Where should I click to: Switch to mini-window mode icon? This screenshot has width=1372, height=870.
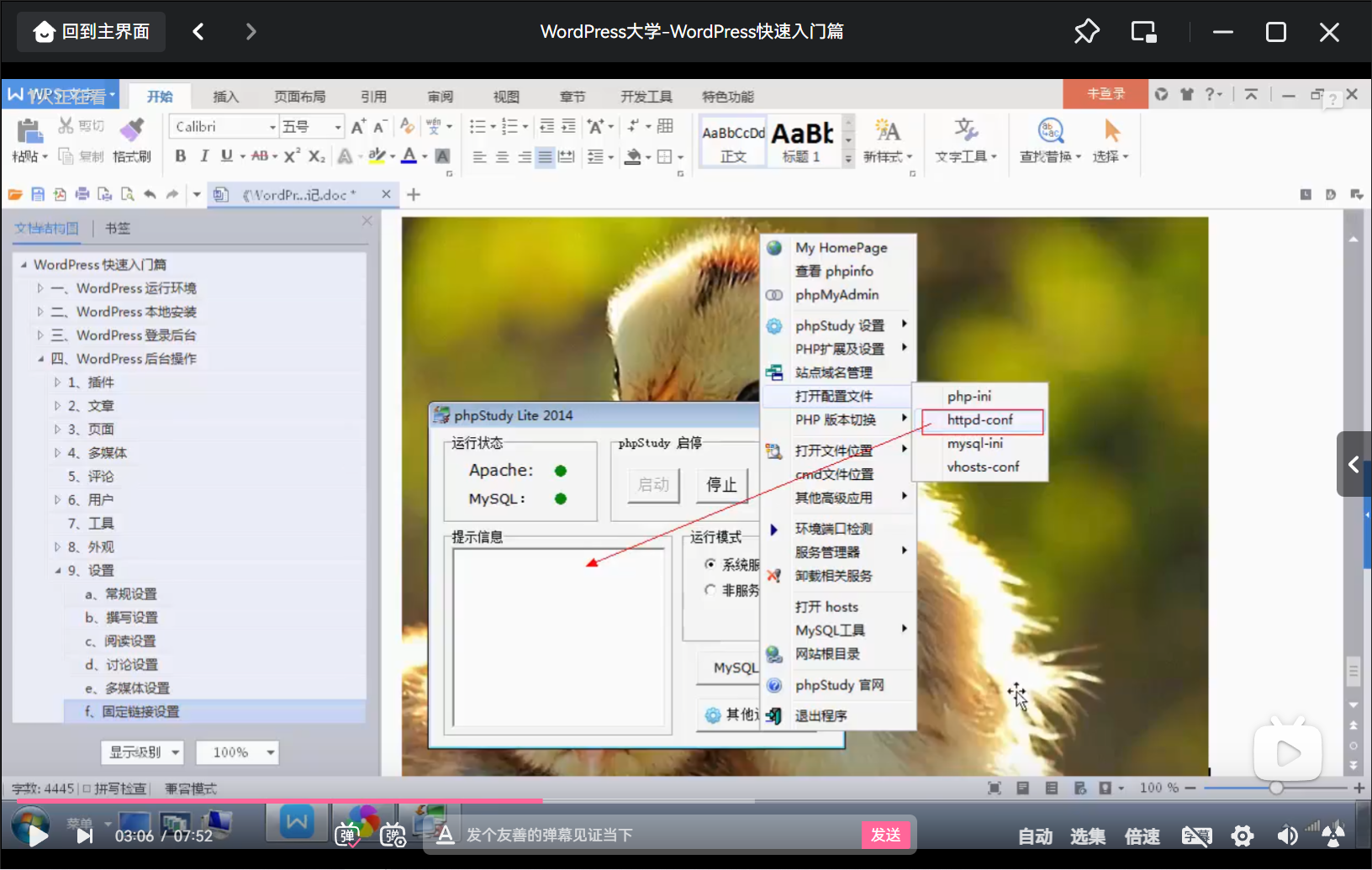(x=1143, y=32)
